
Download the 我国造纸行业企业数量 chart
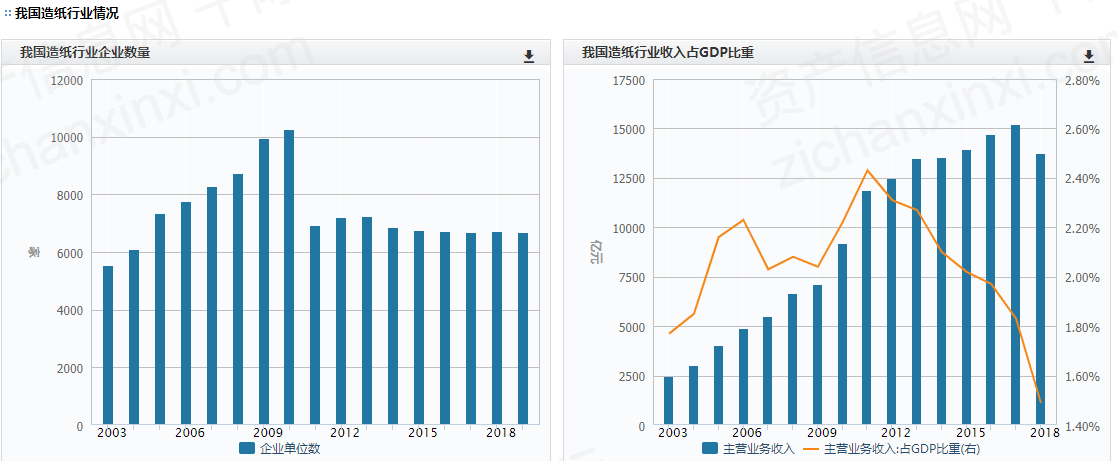pyautogui.click(x=529, y=56)
